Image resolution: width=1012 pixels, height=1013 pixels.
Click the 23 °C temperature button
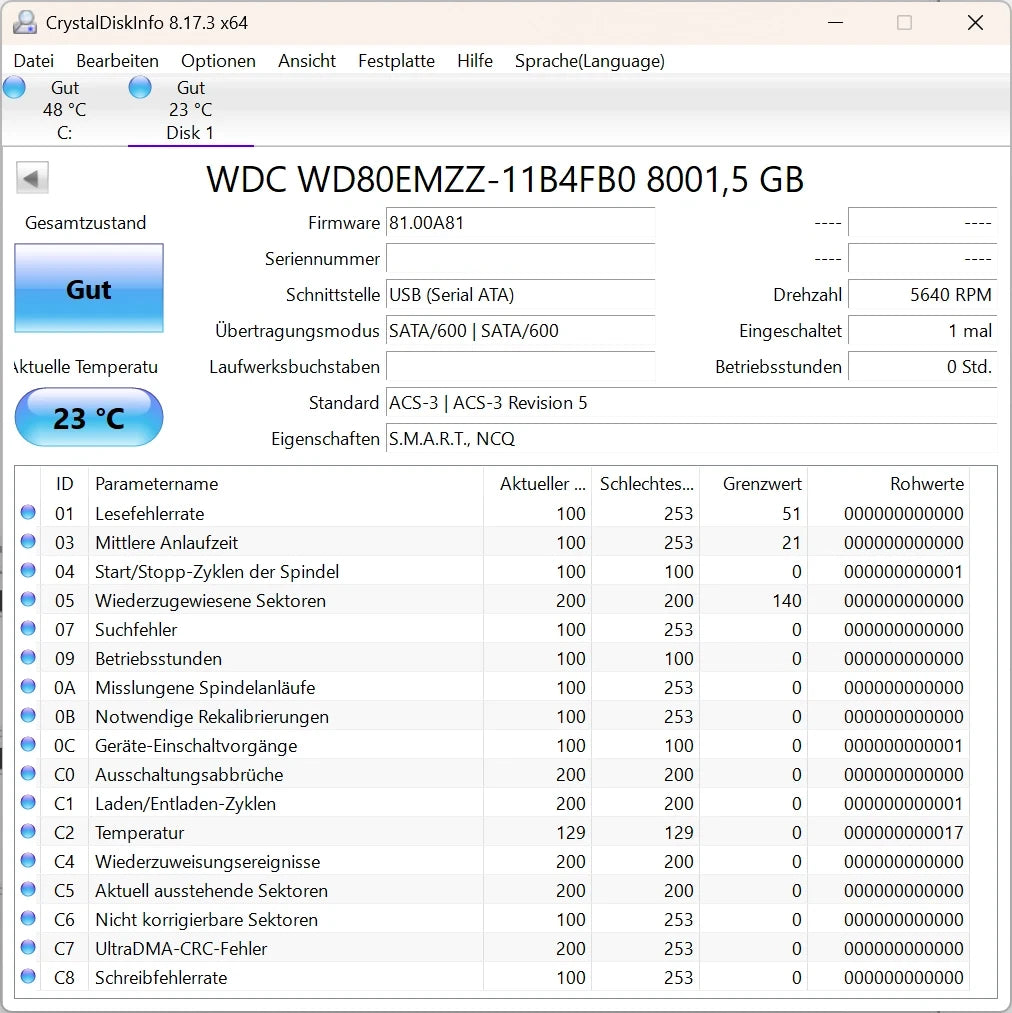pos(89,417)
